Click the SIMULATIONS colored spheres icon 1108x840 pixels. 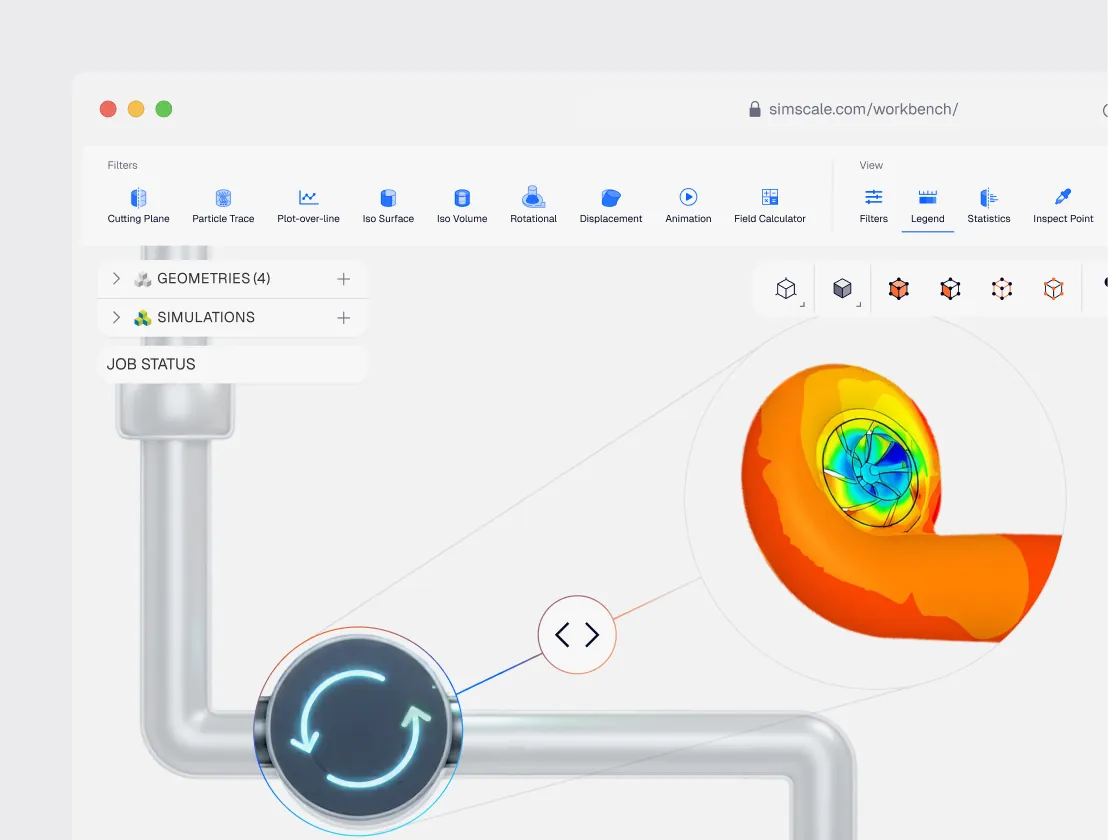coord(143,318)
